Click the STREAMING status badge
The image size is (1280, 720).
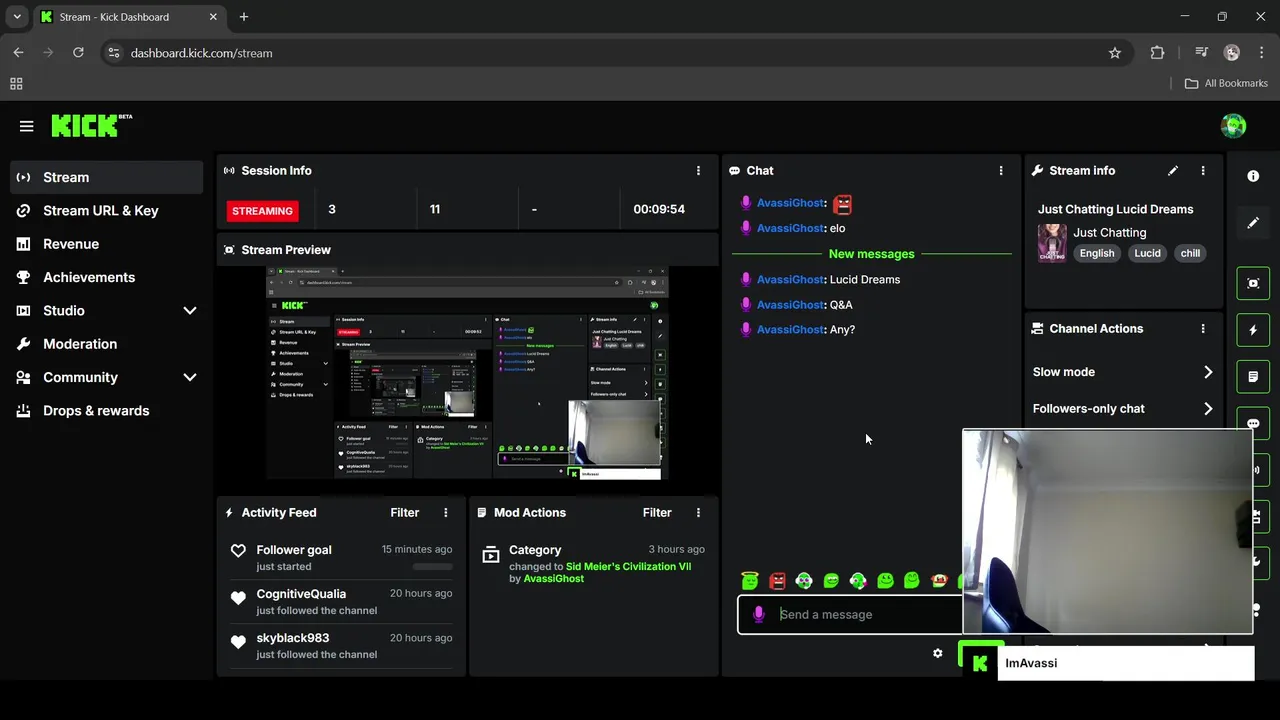tap(262, 211)
